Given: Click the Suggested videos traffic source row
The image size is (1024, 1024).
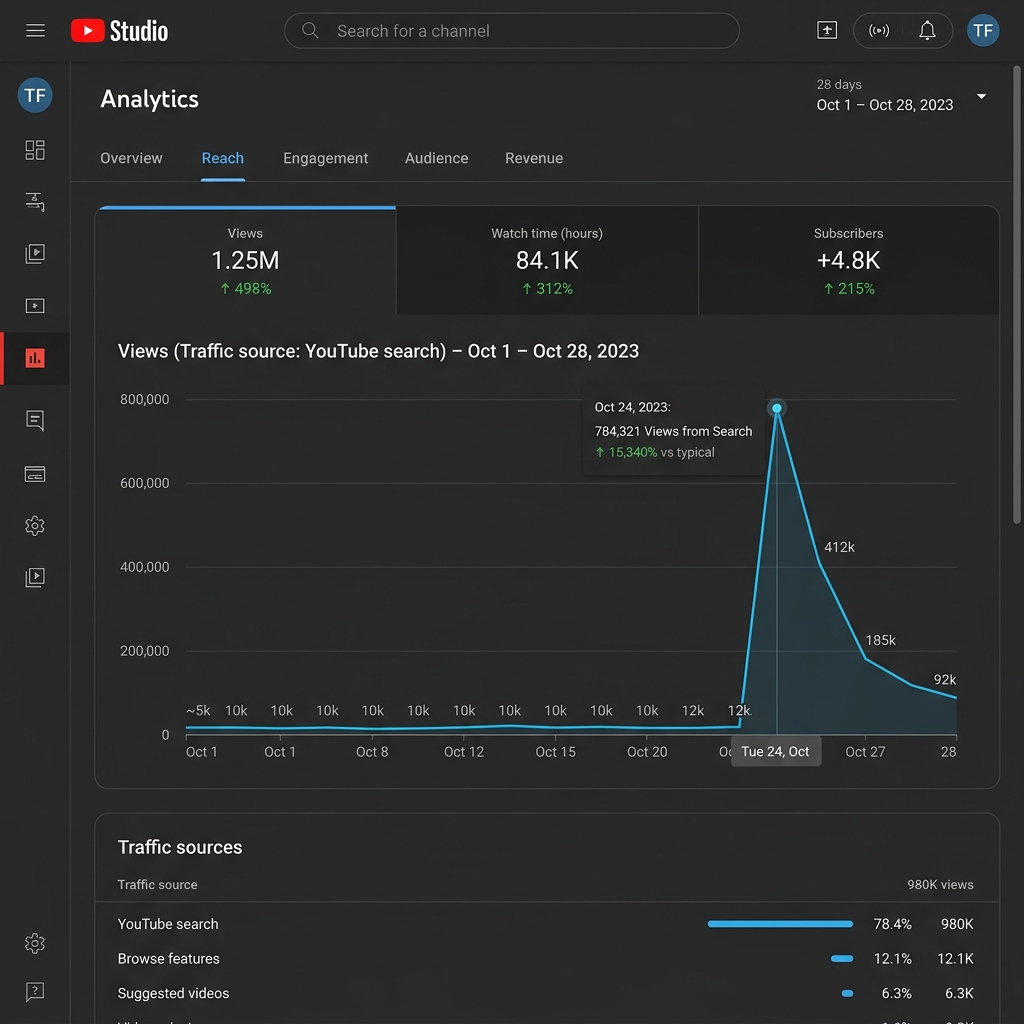Looking at the screenshot, I should click(547, 993).
